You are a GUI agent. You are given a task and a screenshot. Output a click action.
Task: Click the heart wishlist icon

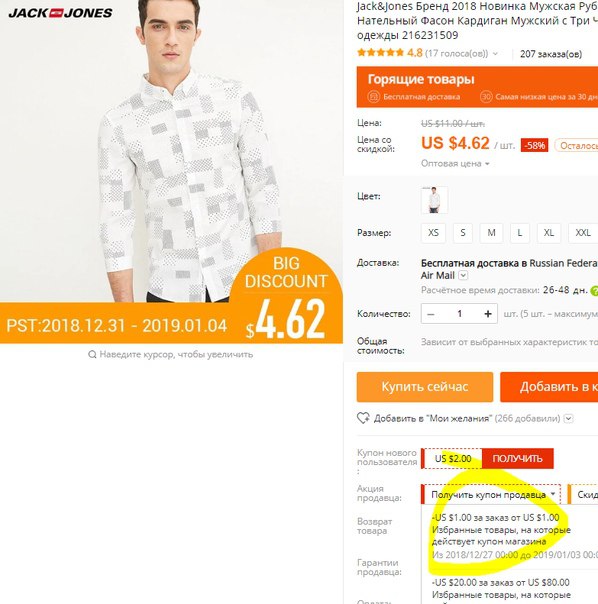[x=363, y=418]
